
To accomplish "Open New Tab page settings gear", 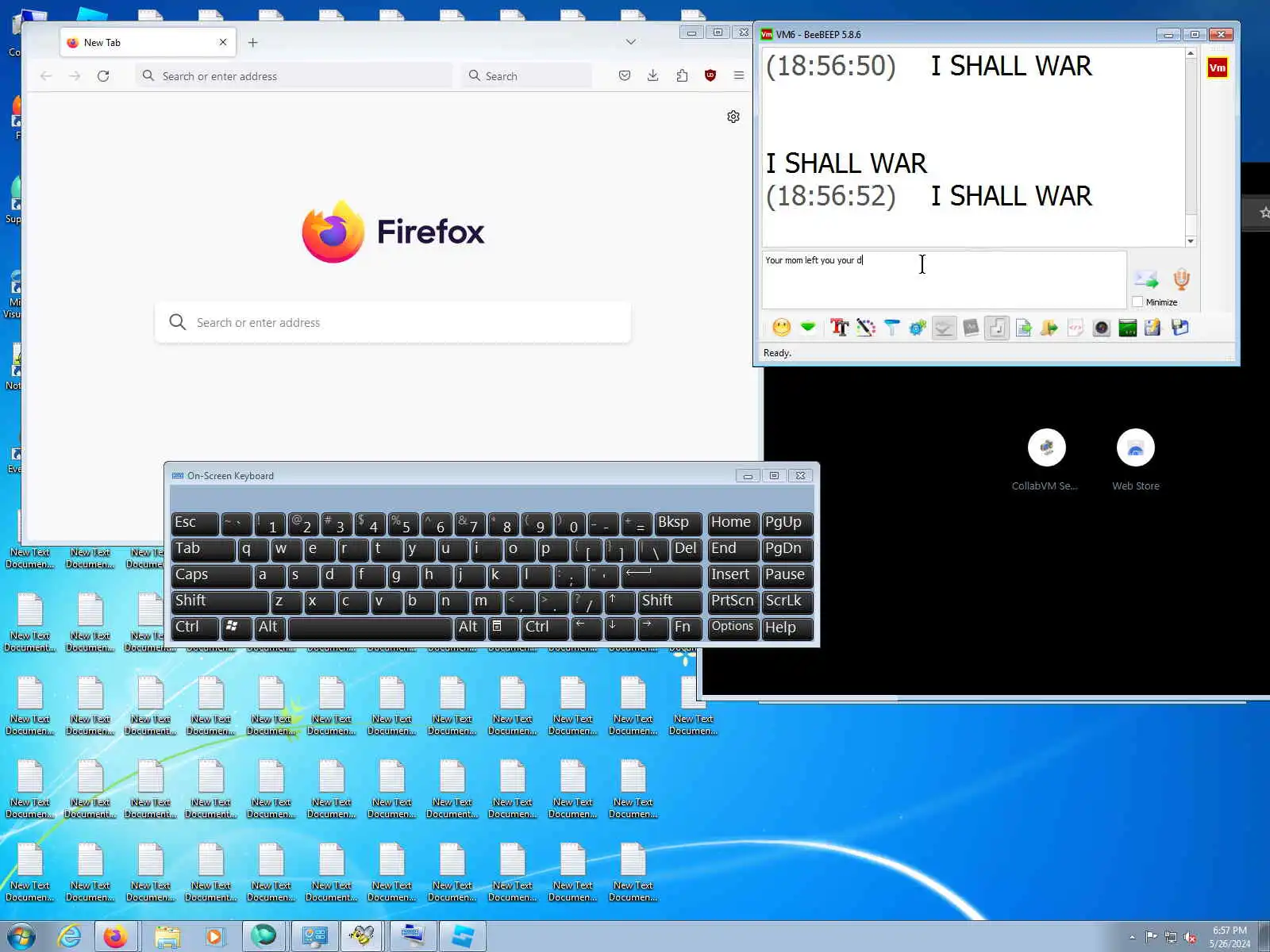I will coord(733,117).
